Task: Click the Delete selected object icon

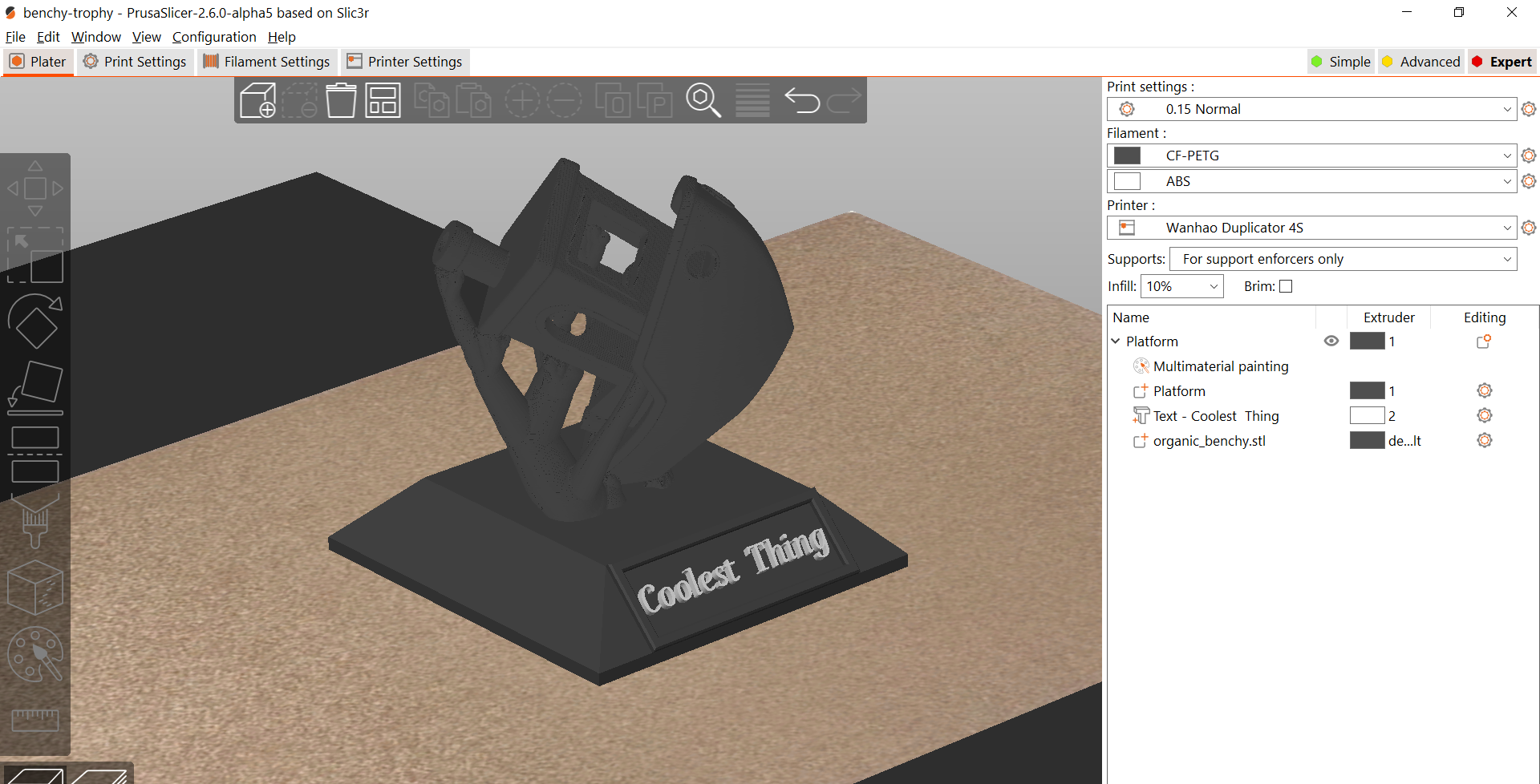Action: tap(299, 100)
